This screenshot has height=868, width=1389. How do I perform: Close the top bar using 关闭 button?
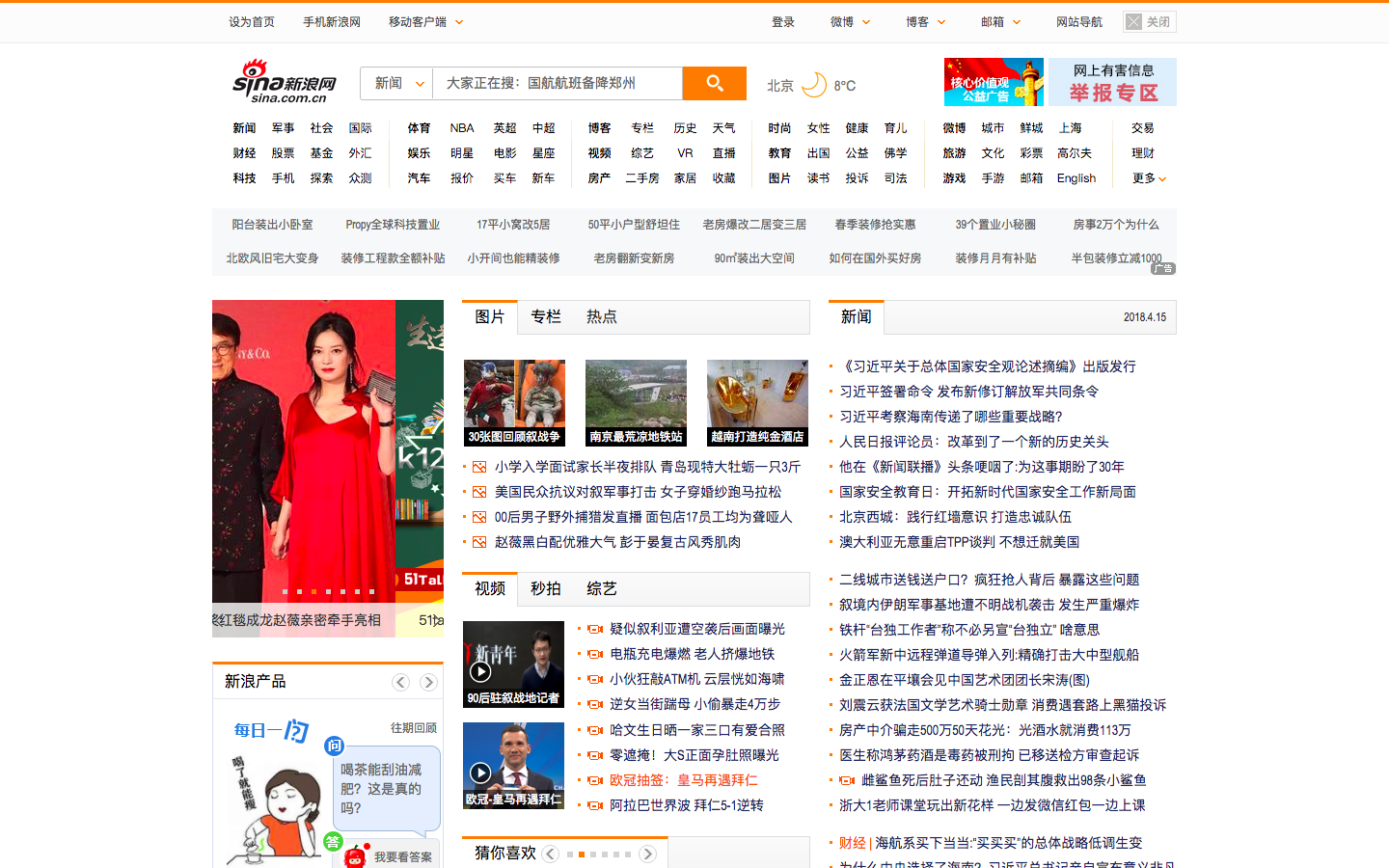coord(1150,21)
